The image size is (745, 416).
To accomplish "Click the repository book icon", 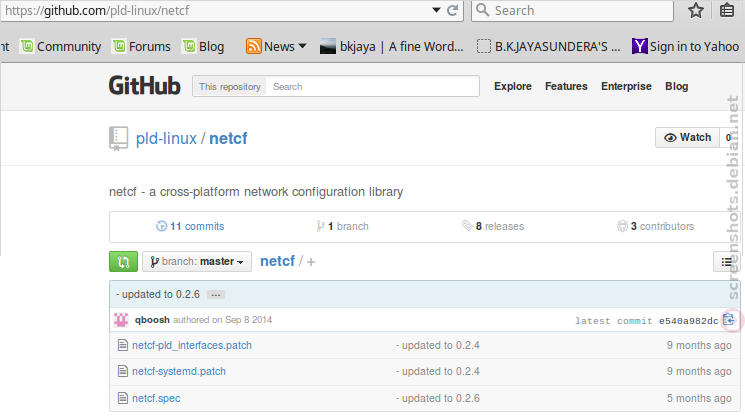I will click(118, 139).
